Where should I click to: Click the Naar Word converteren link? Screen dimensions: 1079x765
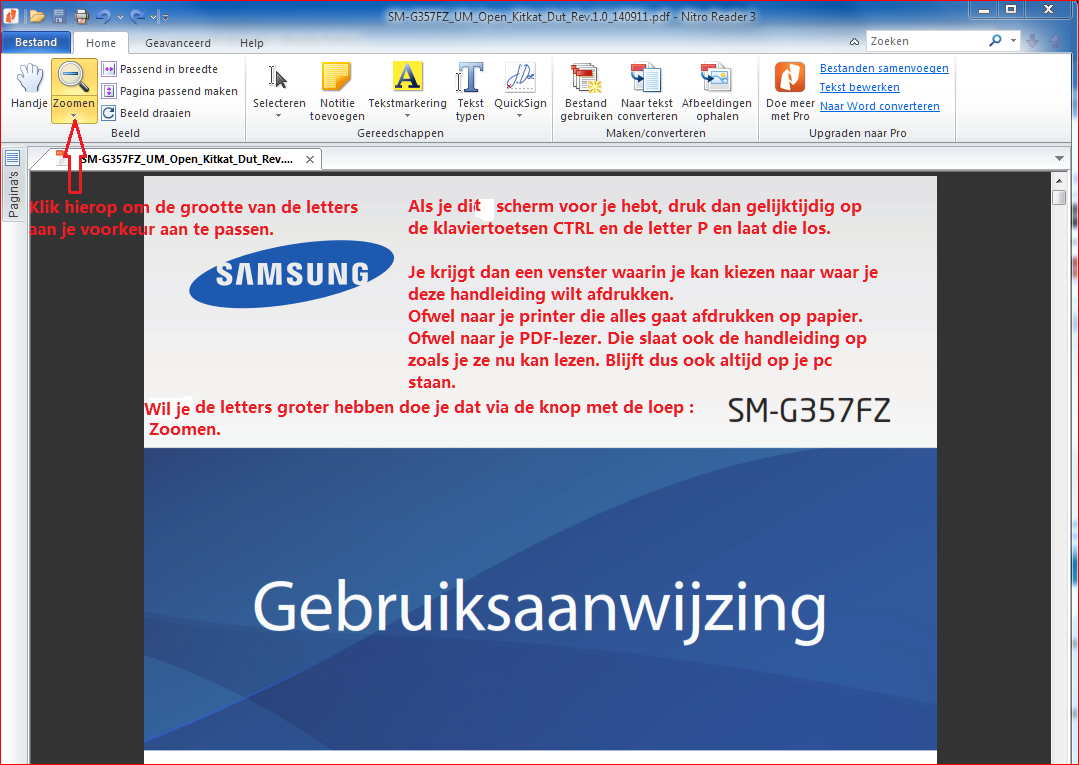[x=879, y=106]
